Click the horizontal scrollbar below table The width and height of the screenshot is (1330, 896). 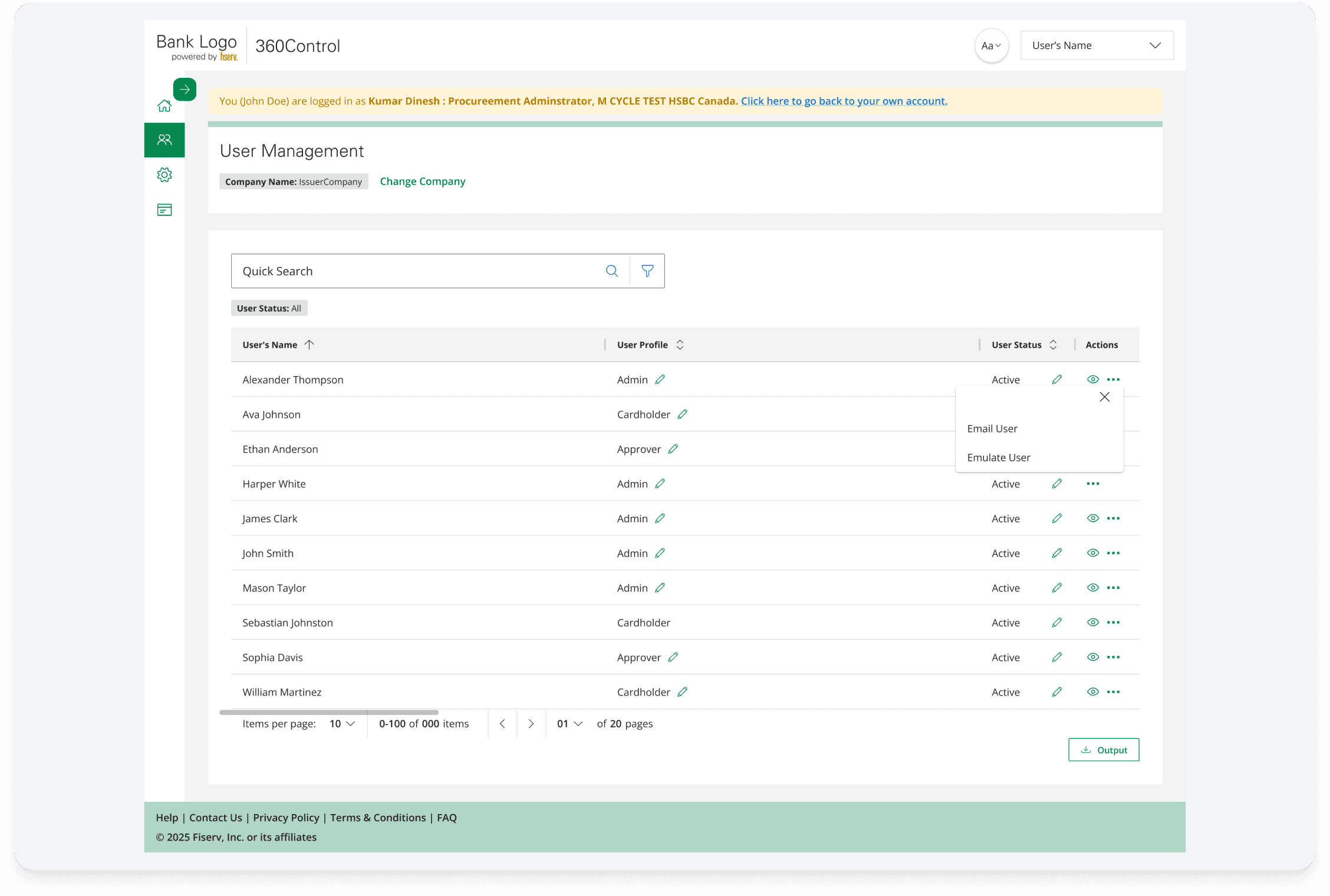click(x=329, y=713)
